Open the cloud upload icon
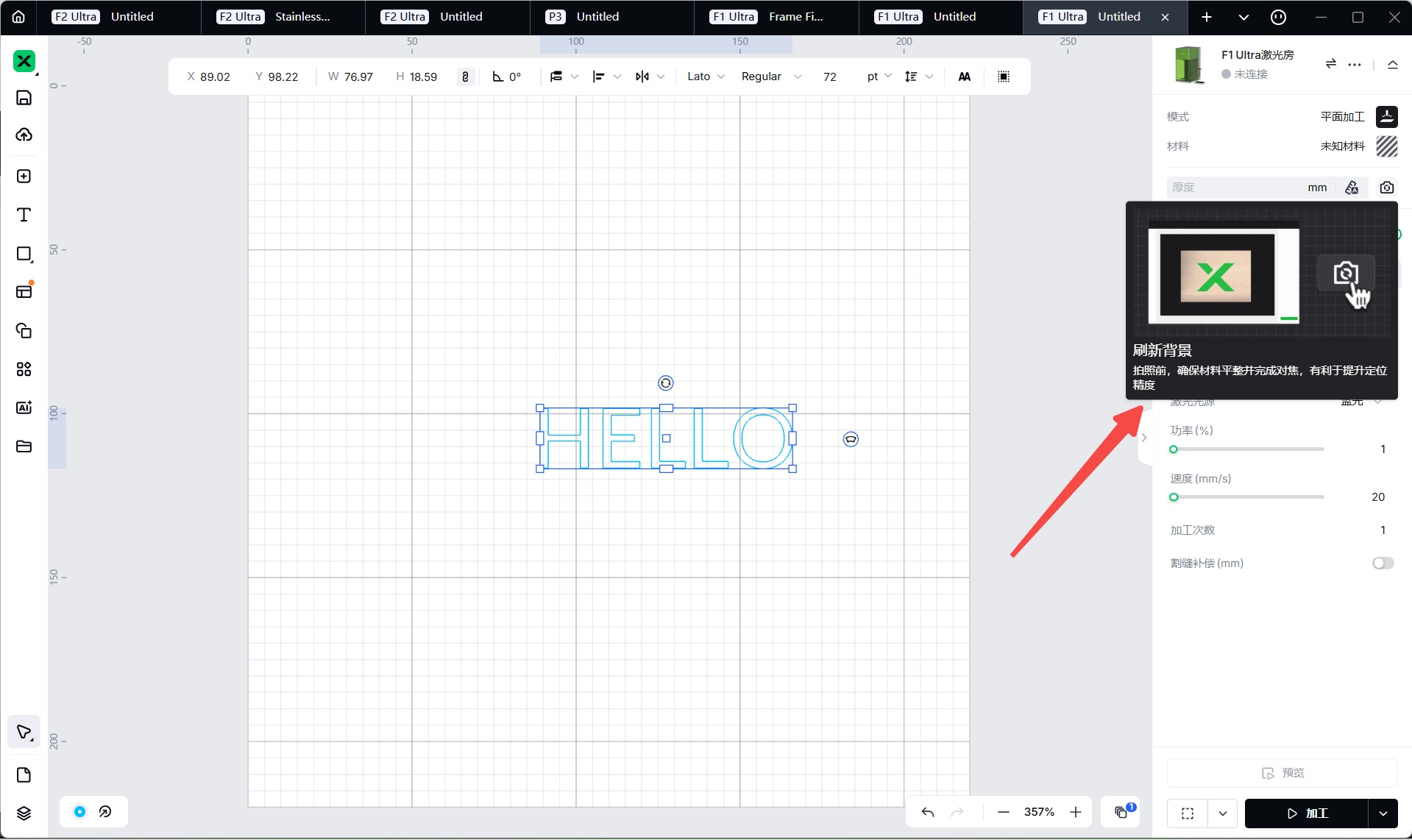 [x=24, y=135]
